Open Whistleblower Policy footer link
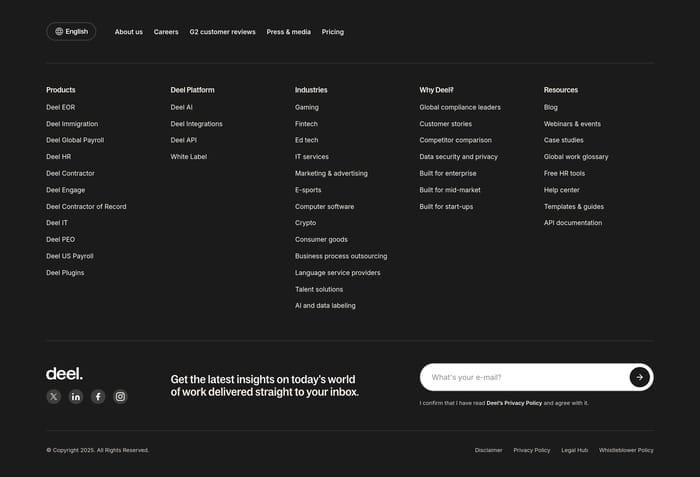The image size is (700, 477). click(x=626, y=450)
